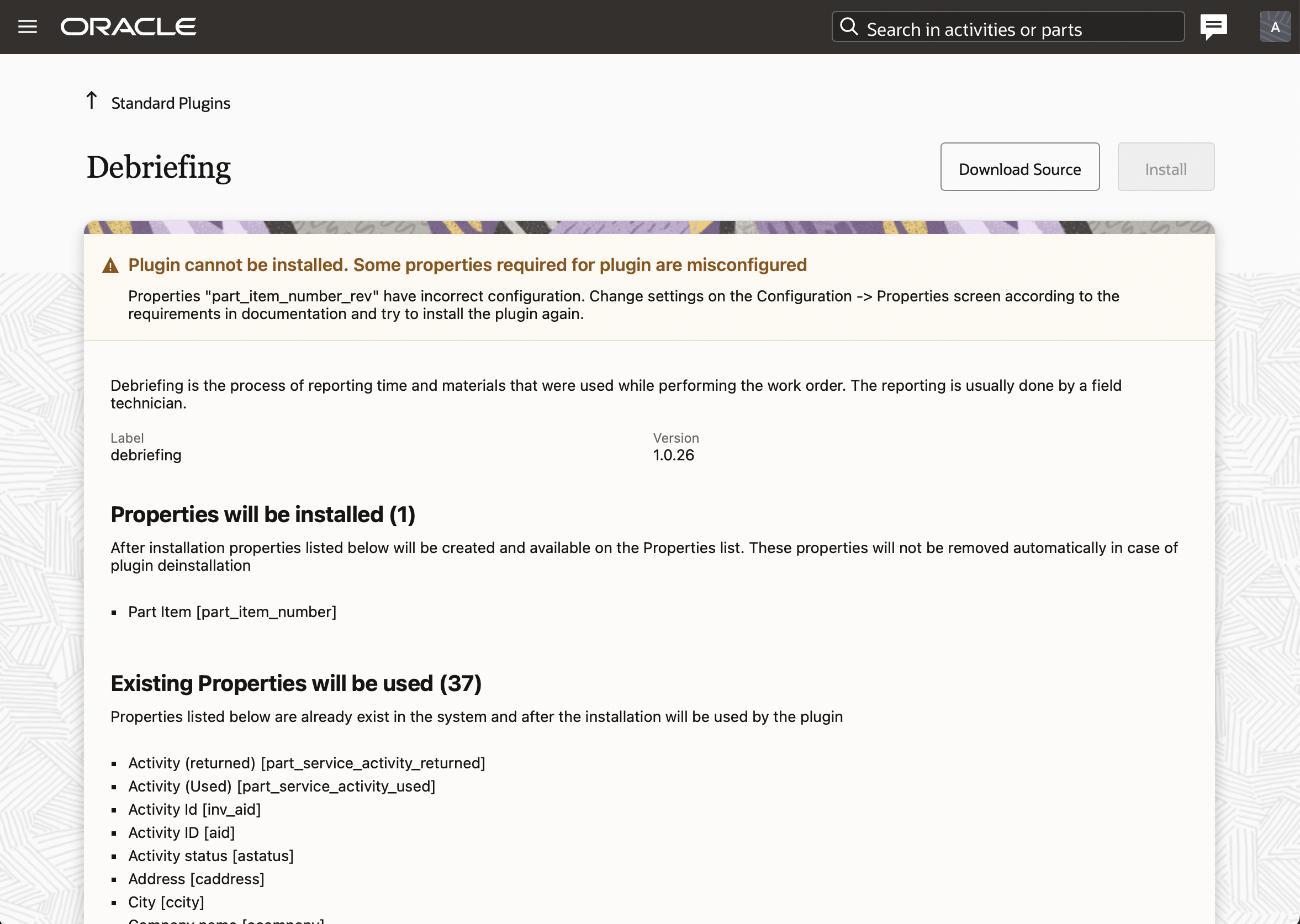Click the Activity status [astatus] entry
The height and width of the screenshot is (924, 1300).
tap(210, 856)
